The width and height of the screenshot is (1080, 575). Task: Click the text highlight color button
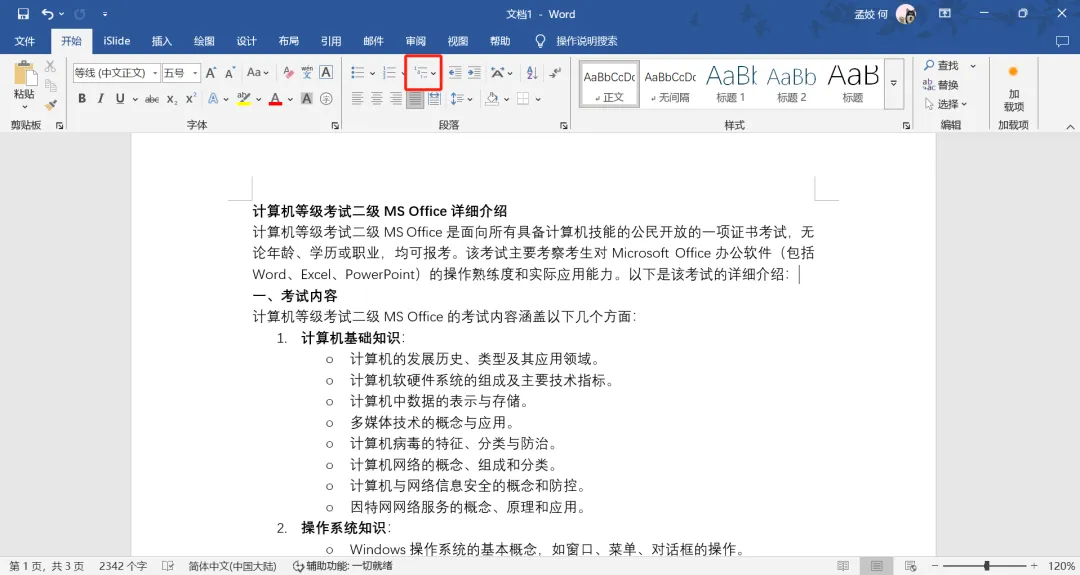(244, 99)
